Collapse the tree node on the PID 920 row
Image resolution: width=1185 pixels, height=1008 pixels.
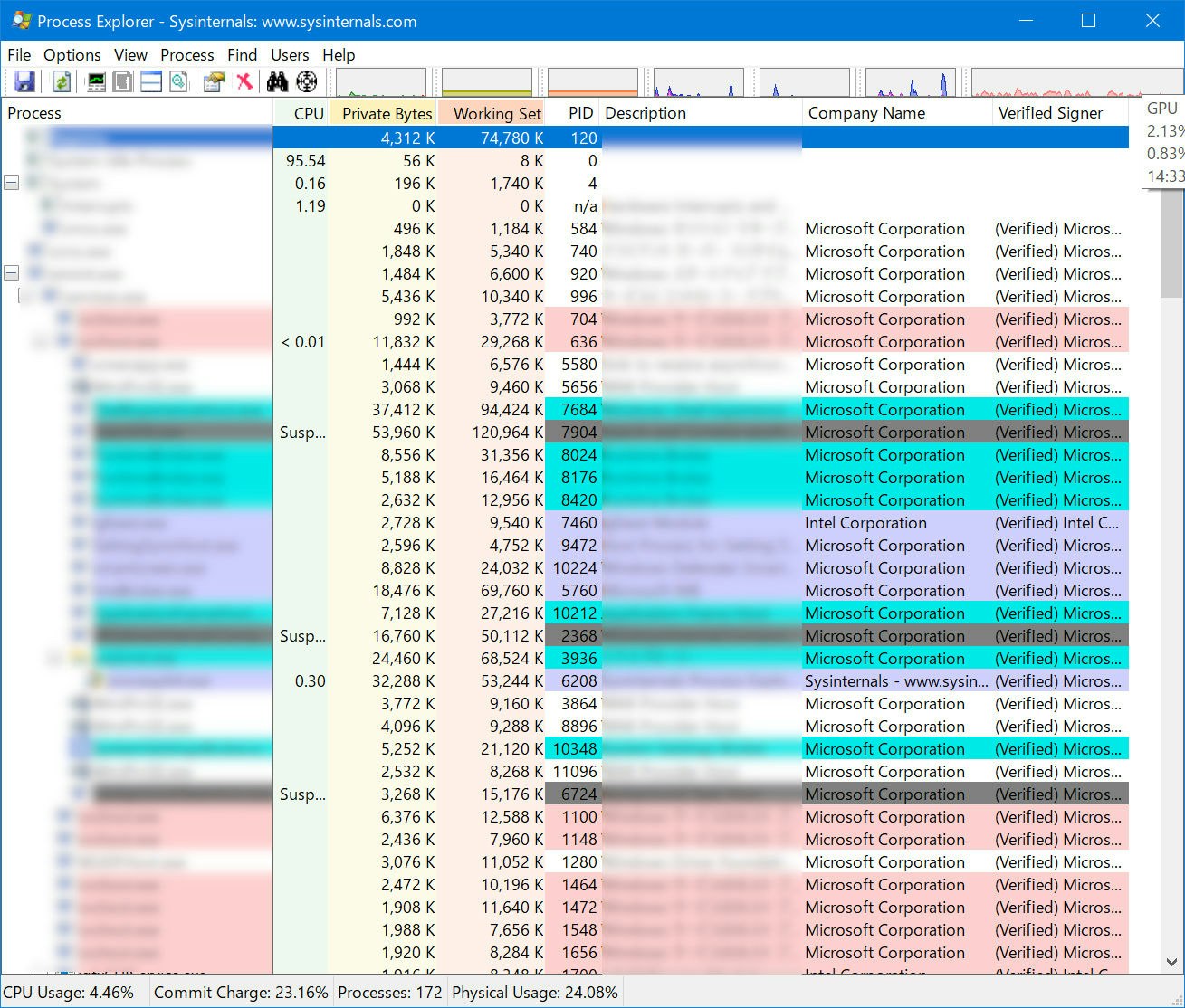(x=12, y=273)
